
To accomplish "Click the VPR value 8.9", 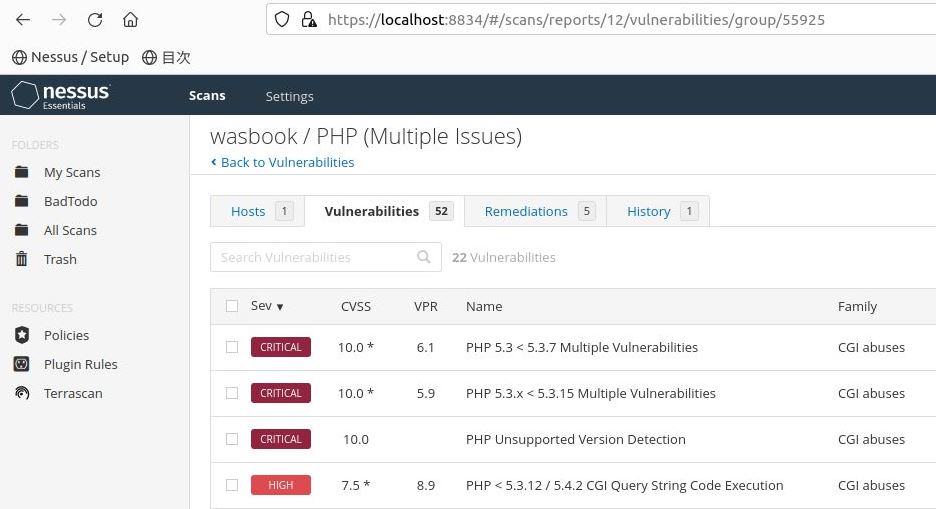I will click(x=426, y=486).
